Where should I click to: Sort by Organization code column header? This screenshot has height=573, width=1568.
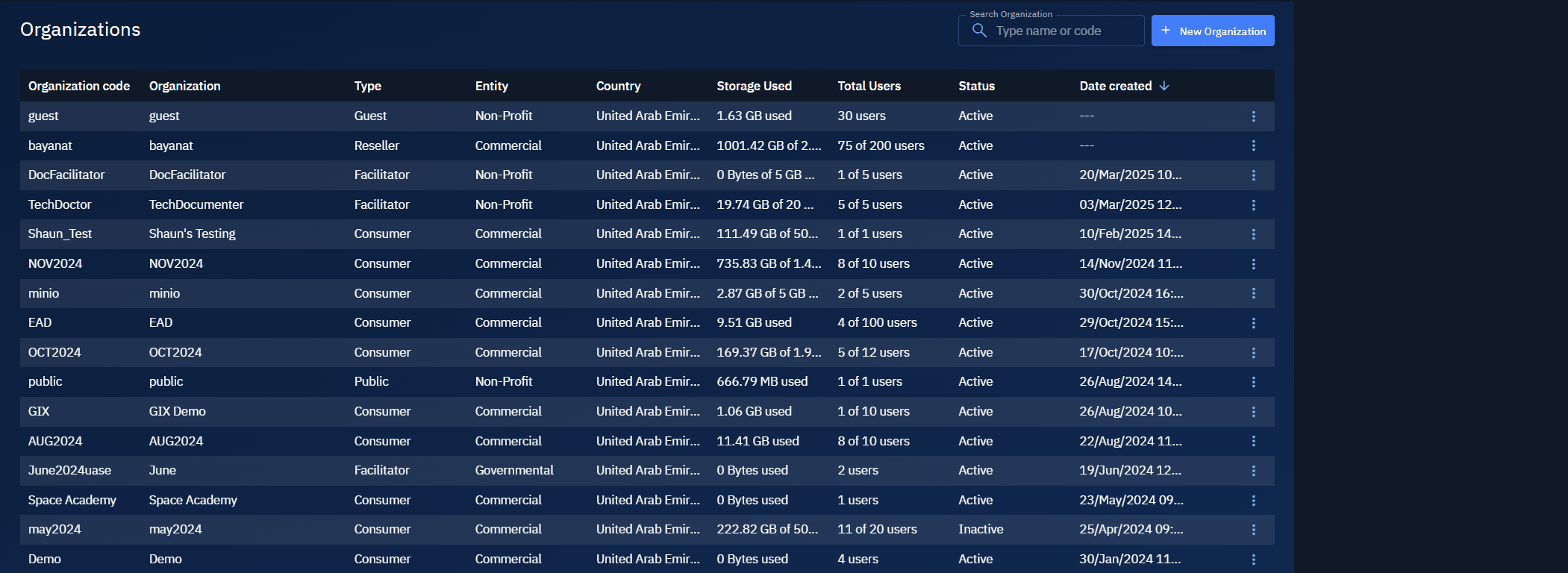tap(79, 86)
